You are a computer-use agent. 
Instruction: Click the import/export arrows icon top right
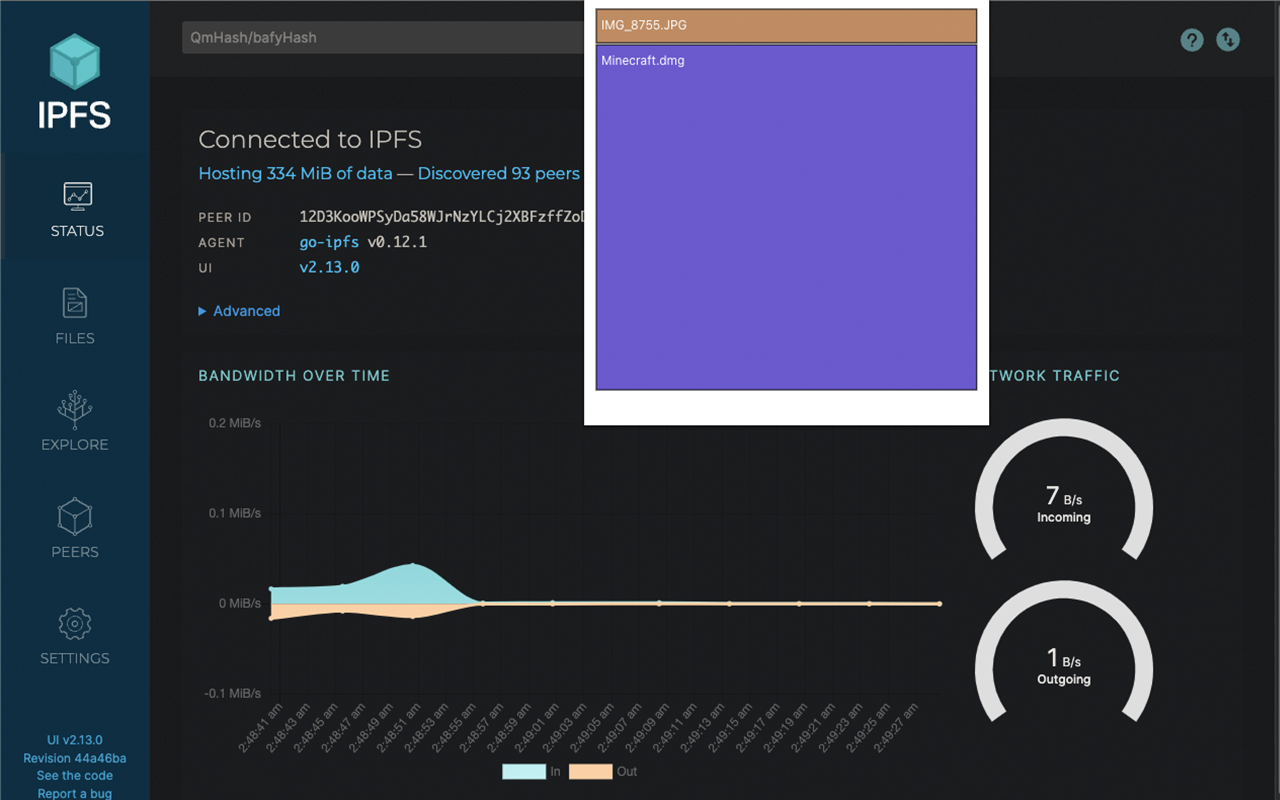pyautogui.click(x=1228, y=40)
